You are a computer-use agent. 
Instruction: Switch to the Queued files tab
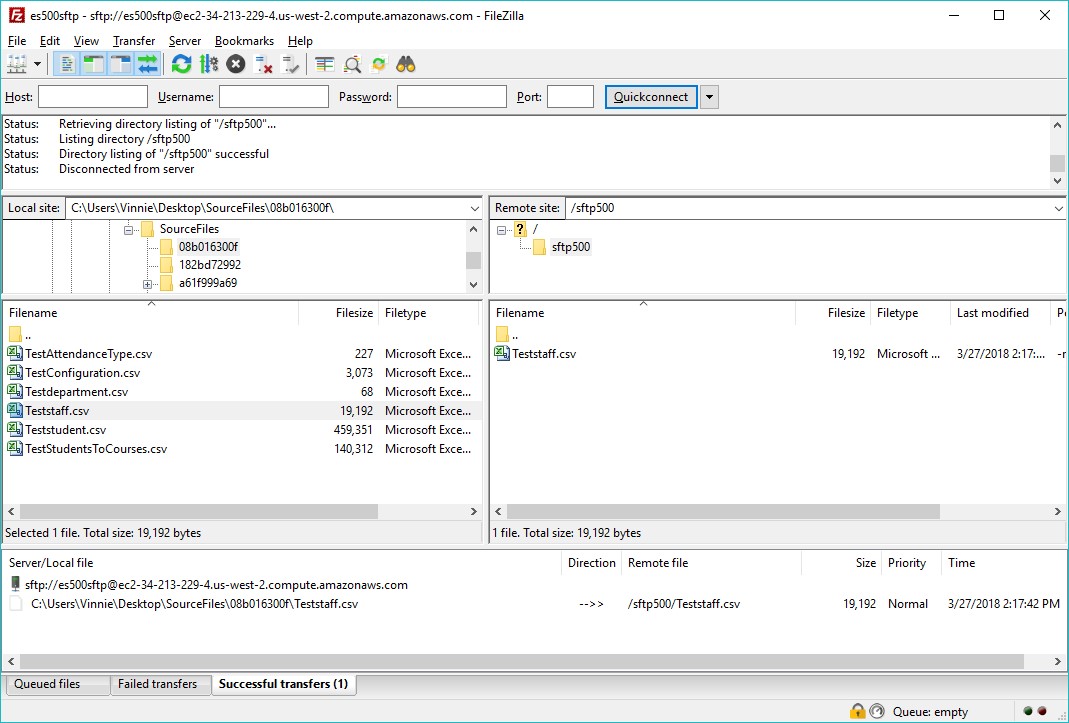point(57,684)
